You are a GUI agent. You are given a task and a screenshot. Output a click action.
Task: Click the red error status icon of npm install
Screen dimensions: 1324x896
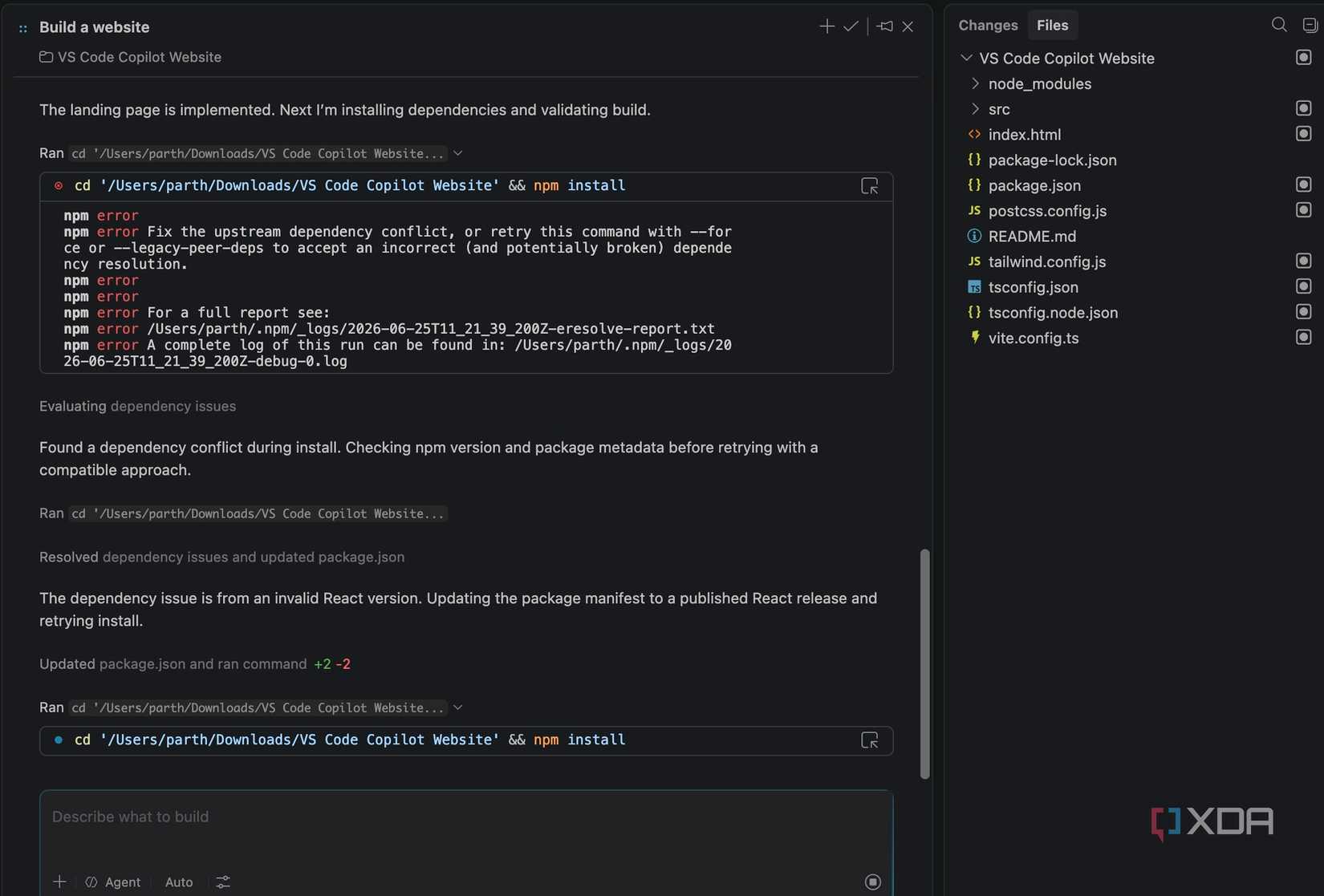pyautogui.click(x=59, y=185)
